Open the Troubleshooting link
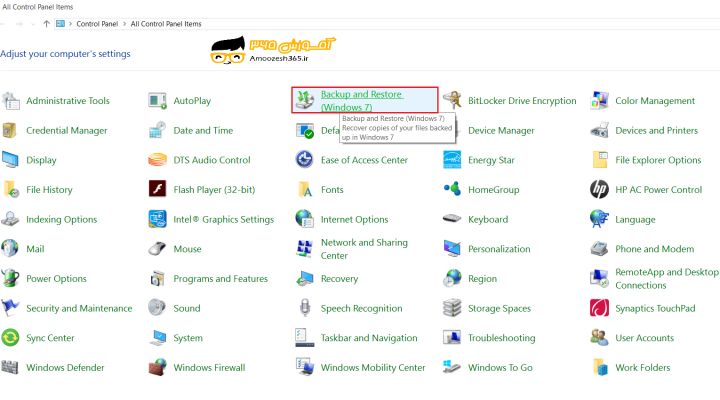 501,338
